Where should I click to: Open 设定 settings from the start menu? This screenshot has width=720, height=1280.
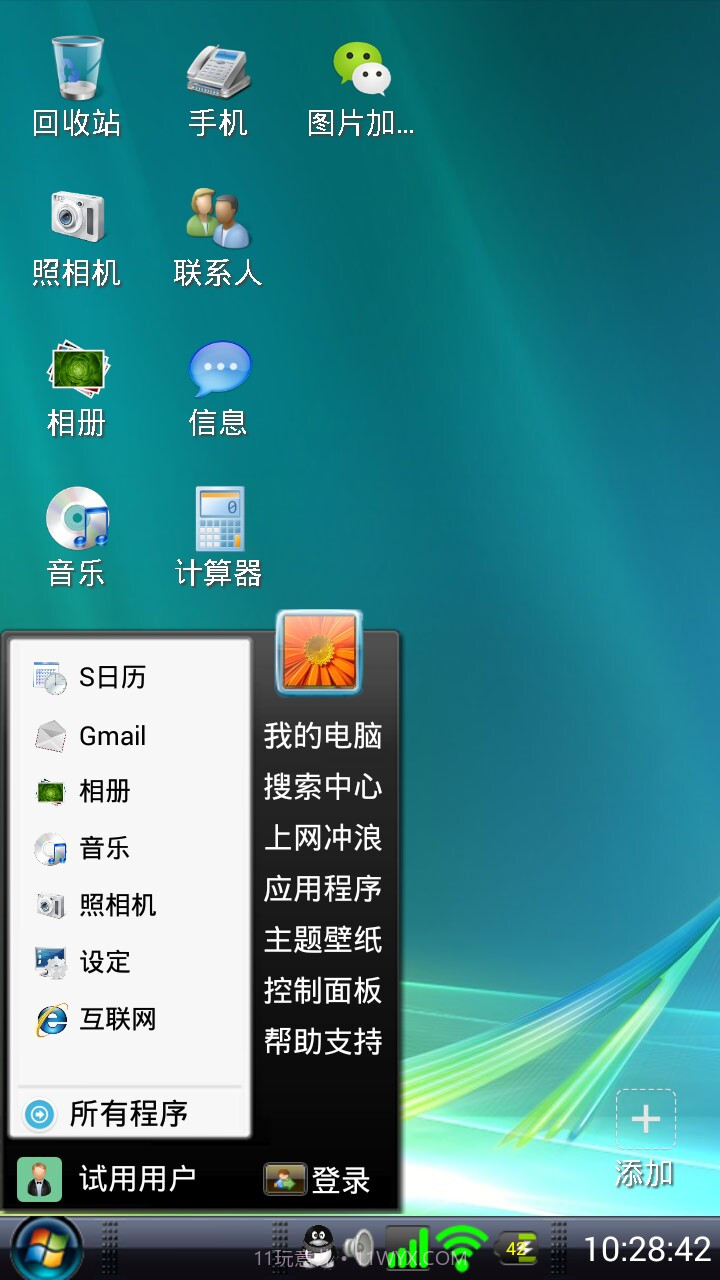[x=130, y=962]
